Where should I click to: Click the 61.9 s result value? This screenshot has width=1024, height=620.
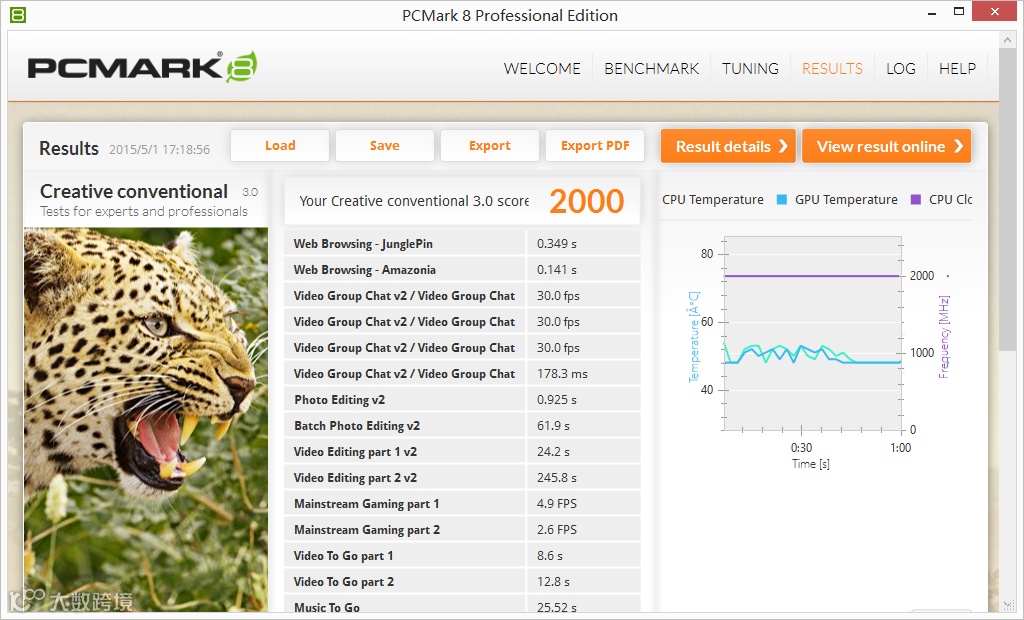point(553,426)
